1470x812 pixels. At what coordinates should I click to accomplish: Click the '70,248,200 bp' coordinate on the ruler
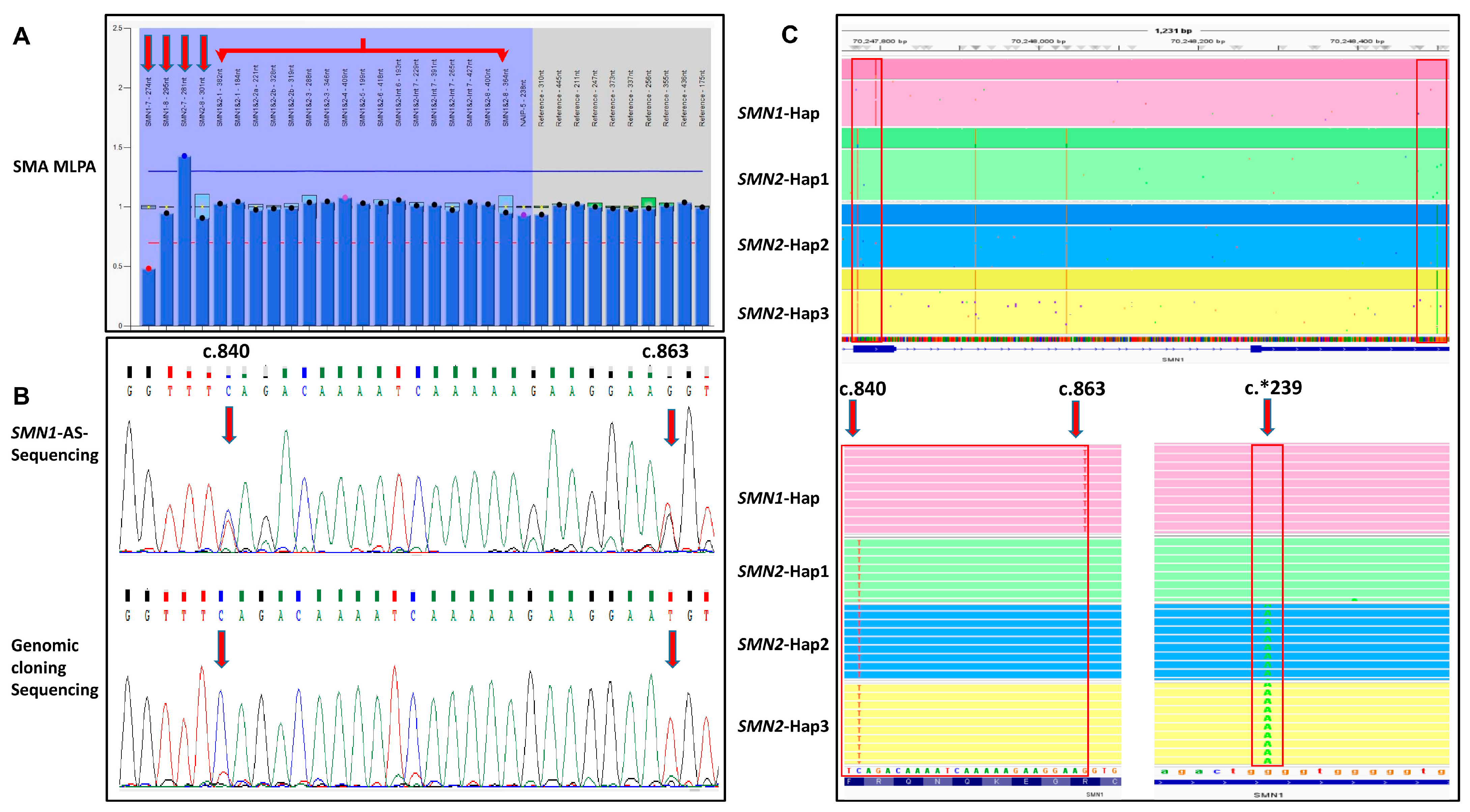tap(1197, 41)
